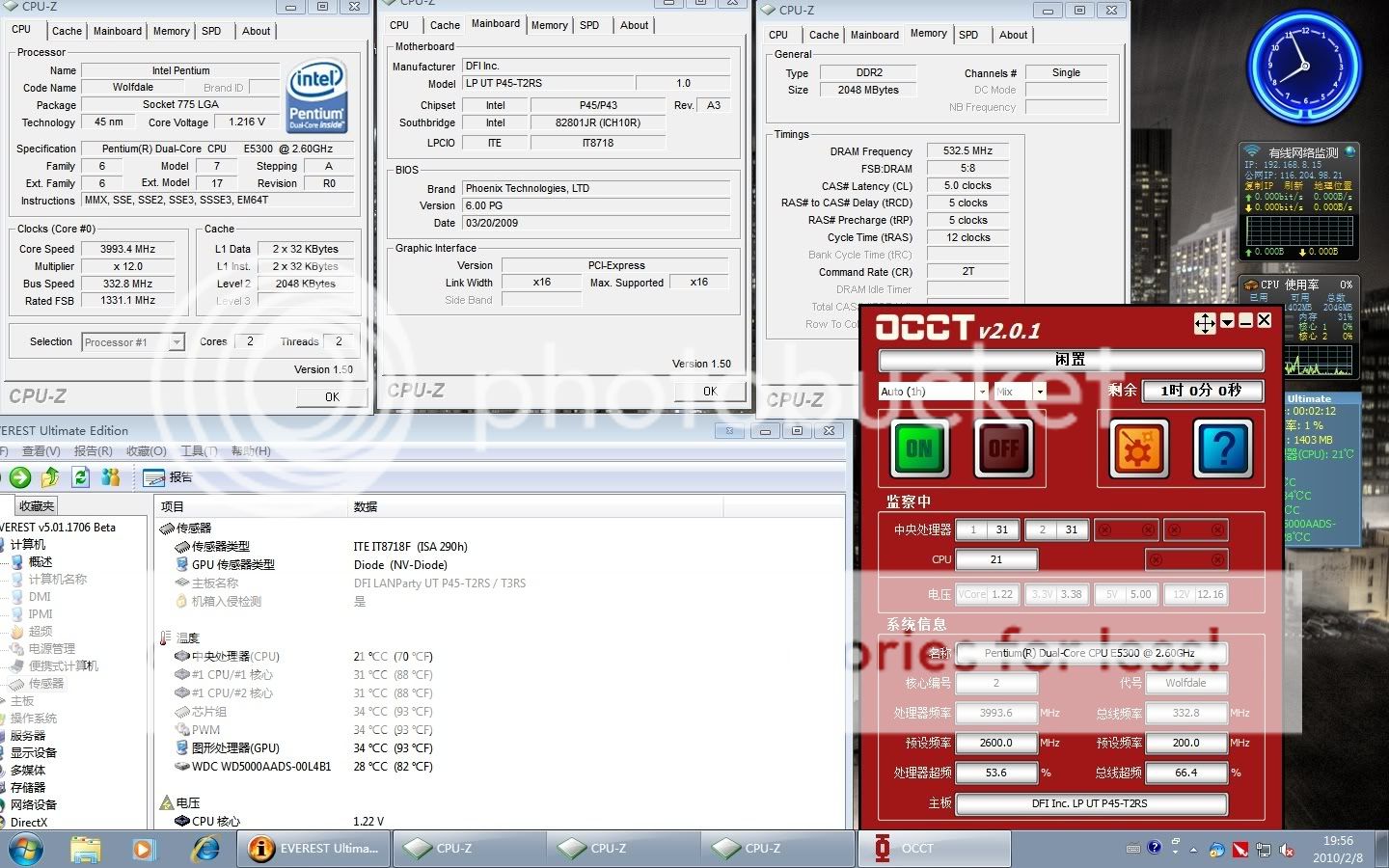Image resolution: width=1389 pixels, height=868 pixels.
Task: Click the users icon in EVEREST toolbar
Action: [x=111, y=477]
